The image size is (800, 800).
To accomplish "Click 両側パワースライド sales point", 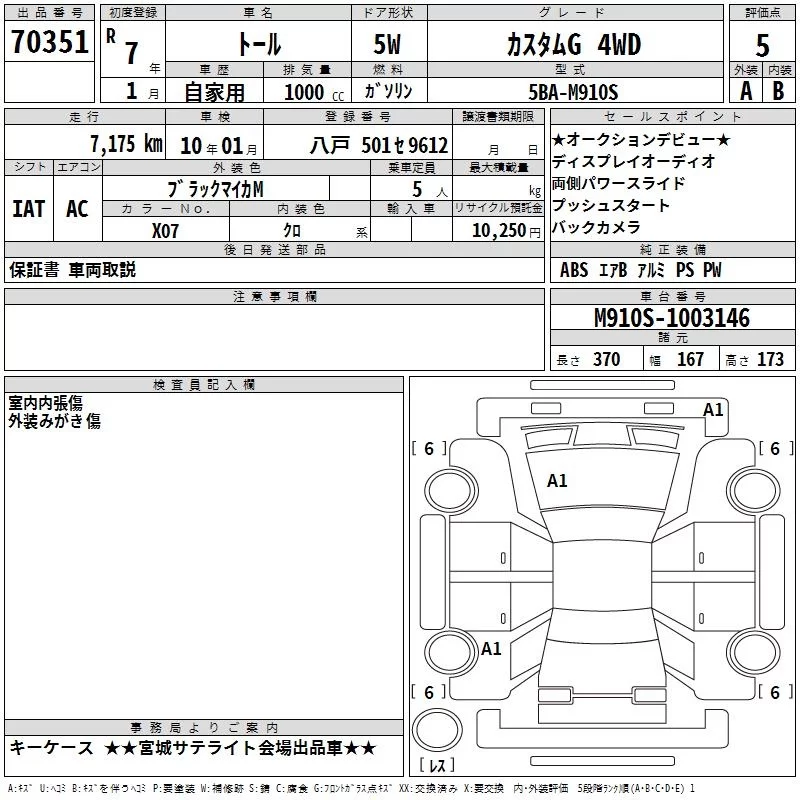I will tap(618, 183).
